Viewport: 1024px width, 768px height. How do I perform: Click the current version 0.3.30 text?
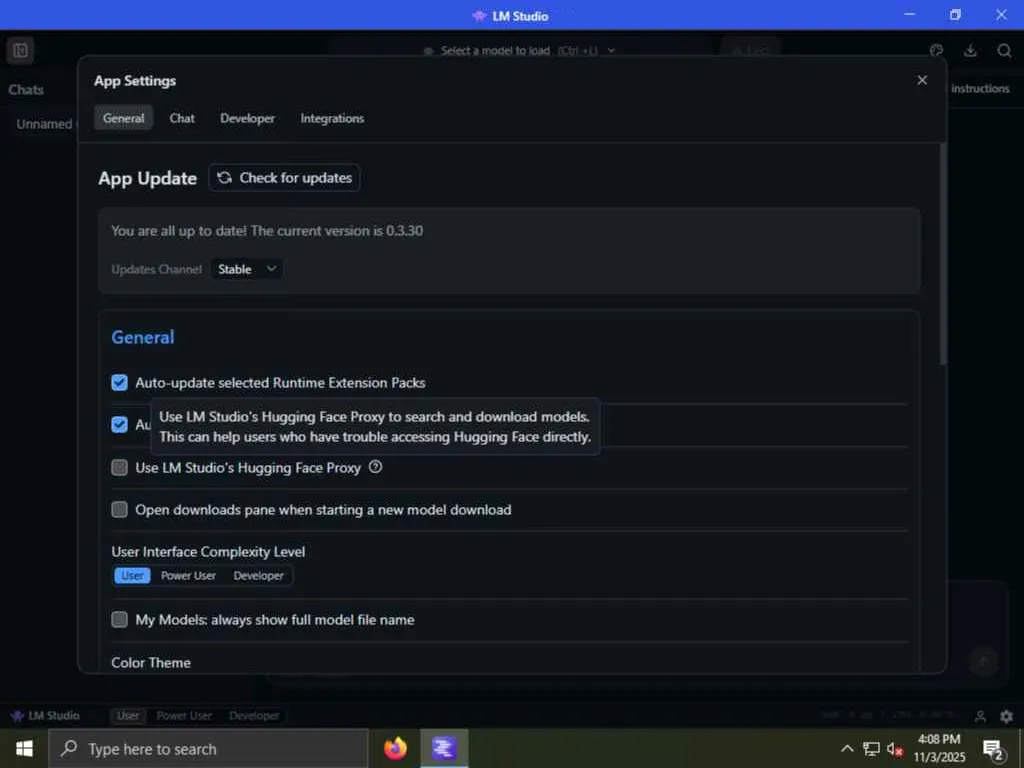coord(266,231)
